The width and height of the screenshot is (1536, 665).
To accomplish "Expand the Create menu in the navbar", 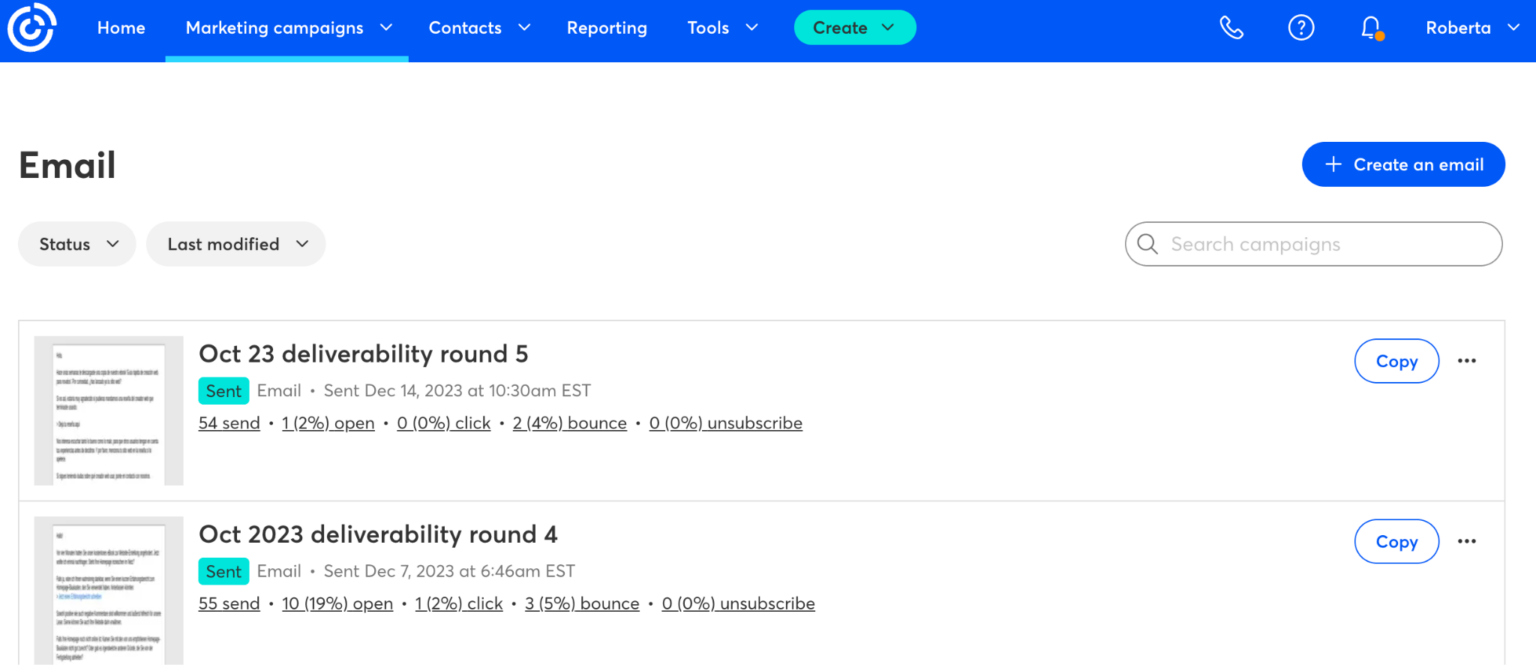I will coord(854,27).
